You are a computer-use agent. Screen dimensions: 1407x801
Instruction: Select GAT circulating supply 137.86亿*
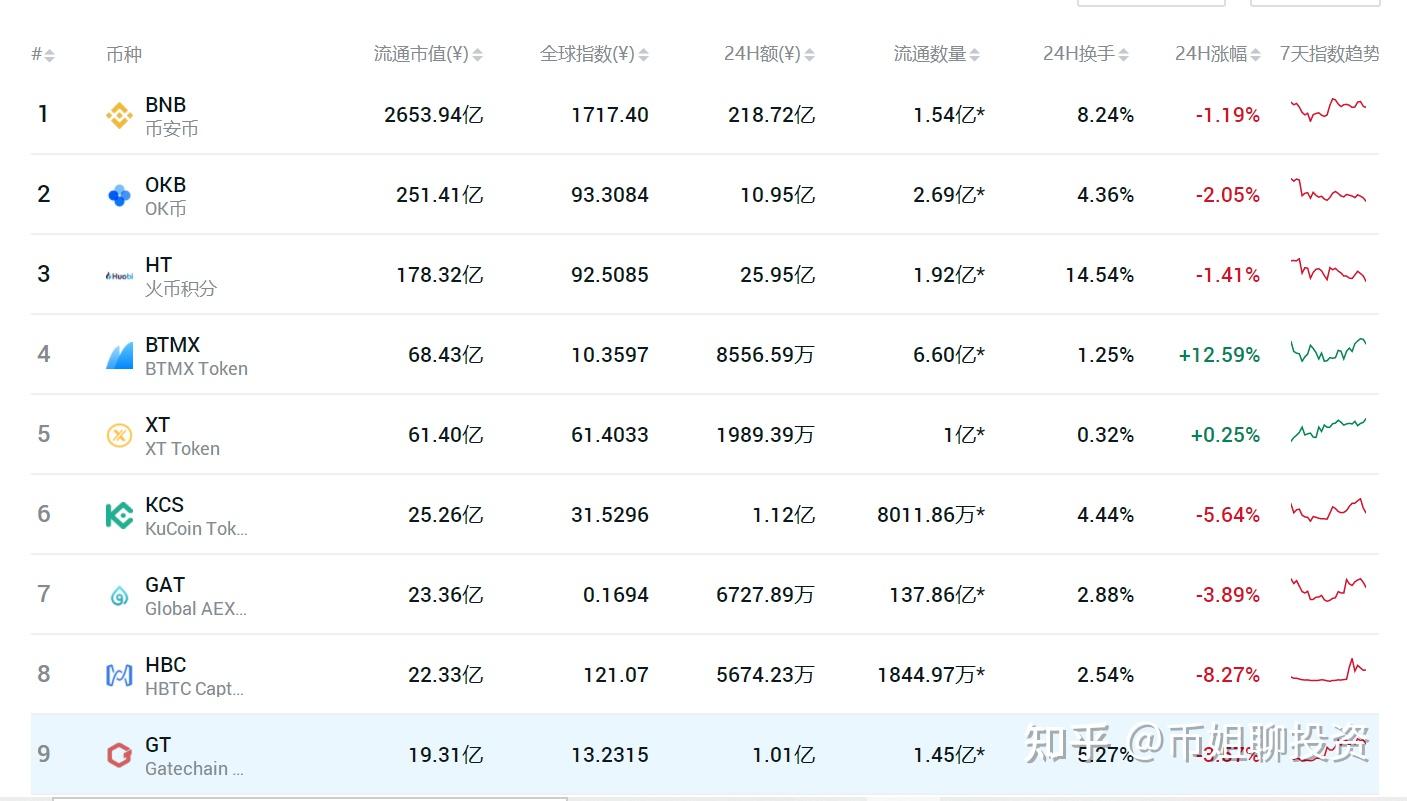[x=937, y=595]
